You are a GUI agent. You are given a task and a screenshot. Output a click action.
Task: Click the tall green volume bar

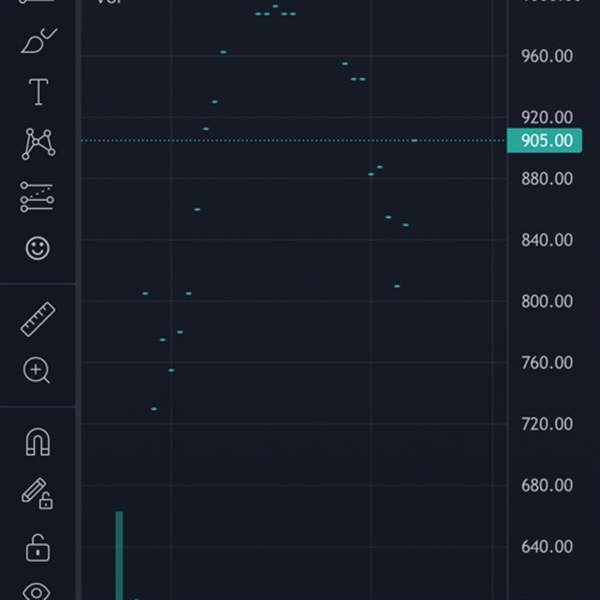[x=119, y=555]
